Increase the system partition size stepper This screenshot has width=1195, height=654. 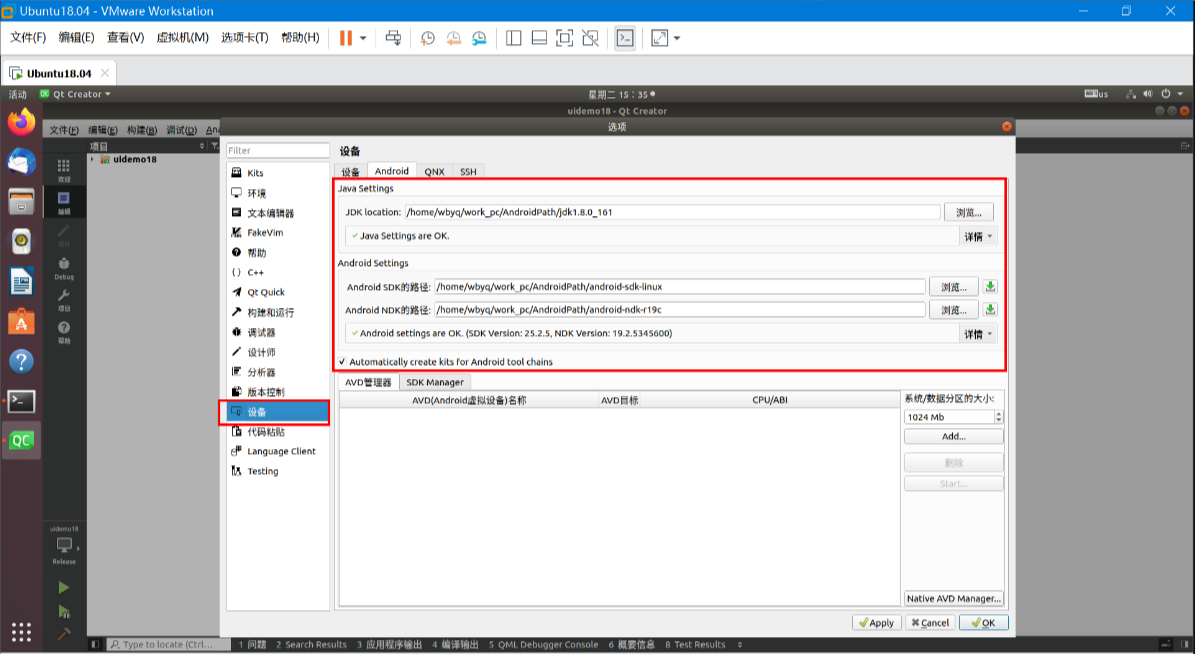click(998, 413)
